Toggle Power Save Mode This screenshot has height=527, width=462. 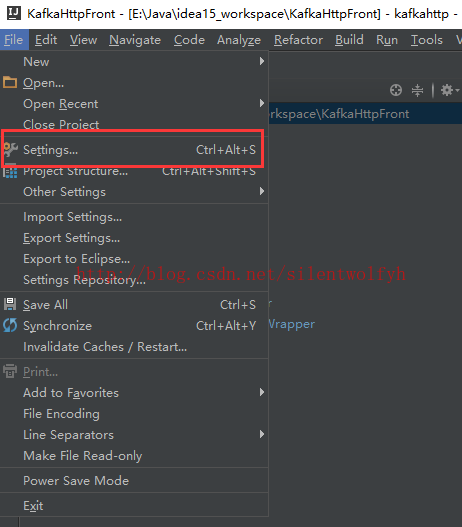[134, 480]
